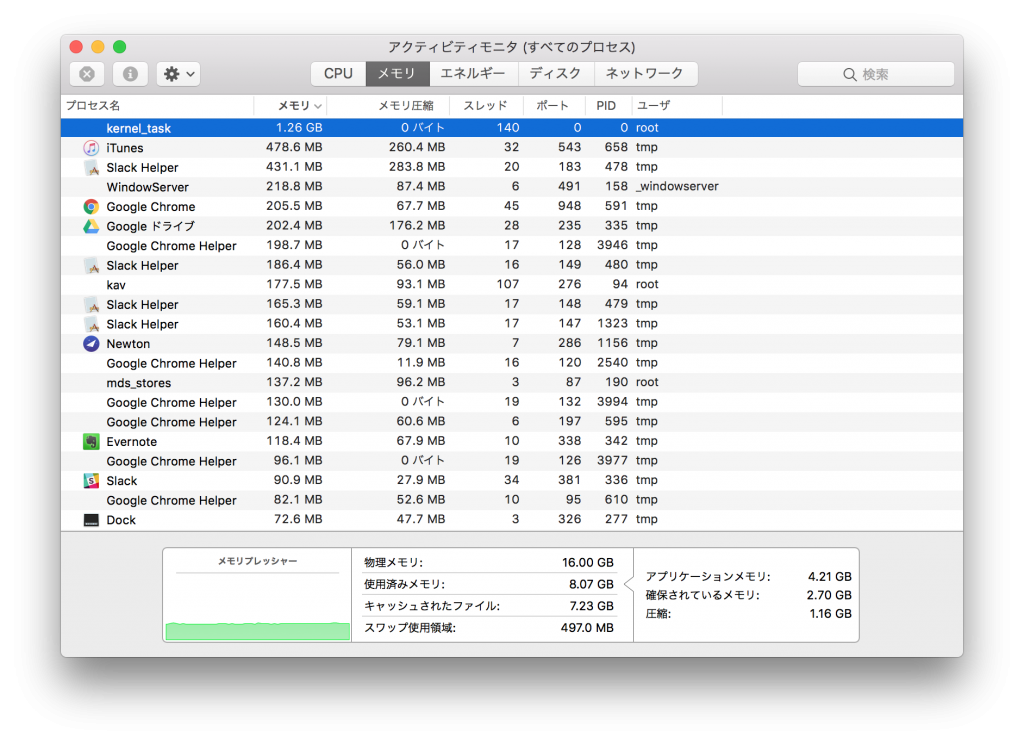This screenshot has width=1024, height=744.
Task: Click the Slack app icon
Action: (91, 481)
